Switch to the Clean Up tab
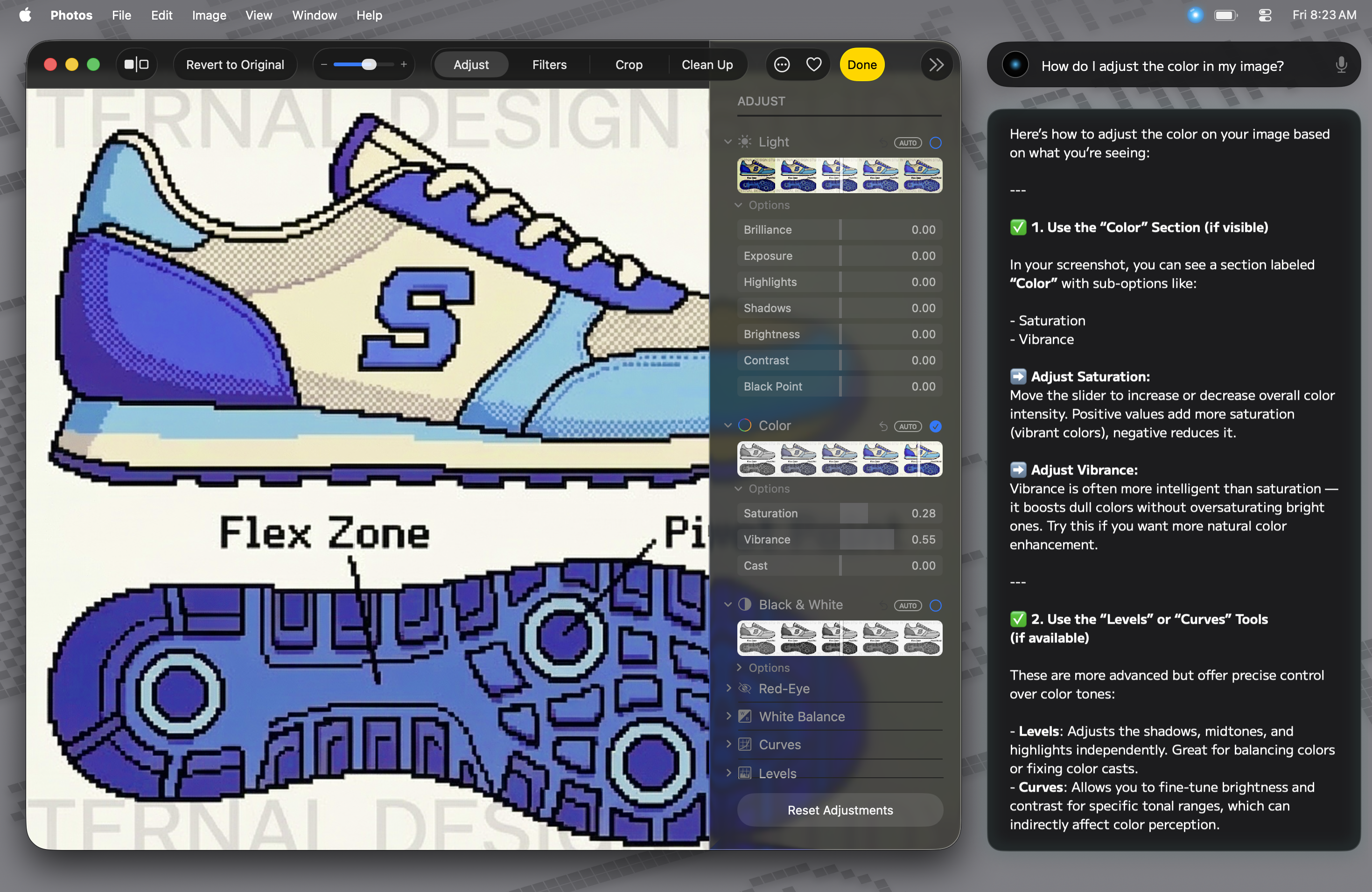This screenshot has height=892, width=1372. point(707,64)
